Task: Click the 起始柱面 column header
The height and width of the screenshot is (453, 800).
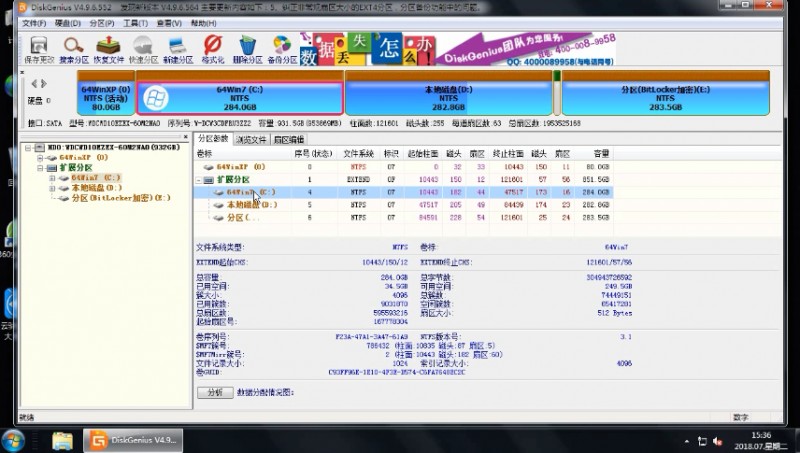Action: tap(421, 154)
